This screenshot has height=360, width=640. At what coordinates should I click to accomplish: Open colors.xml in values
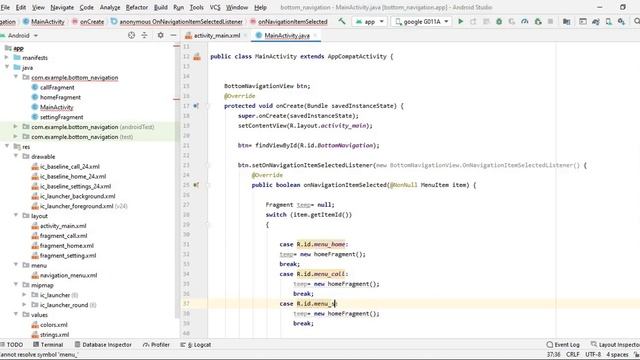53,324
